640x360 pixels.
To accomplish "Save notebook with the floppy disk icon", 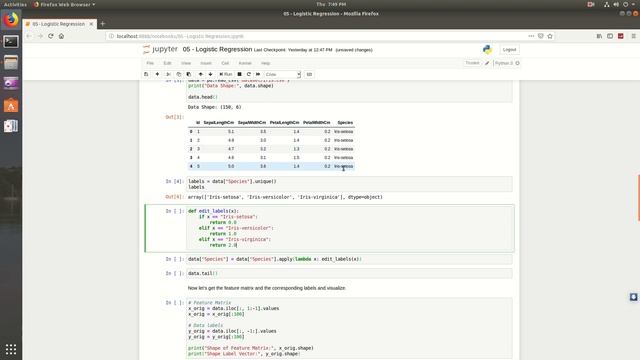I will click(x=146, y=74).
